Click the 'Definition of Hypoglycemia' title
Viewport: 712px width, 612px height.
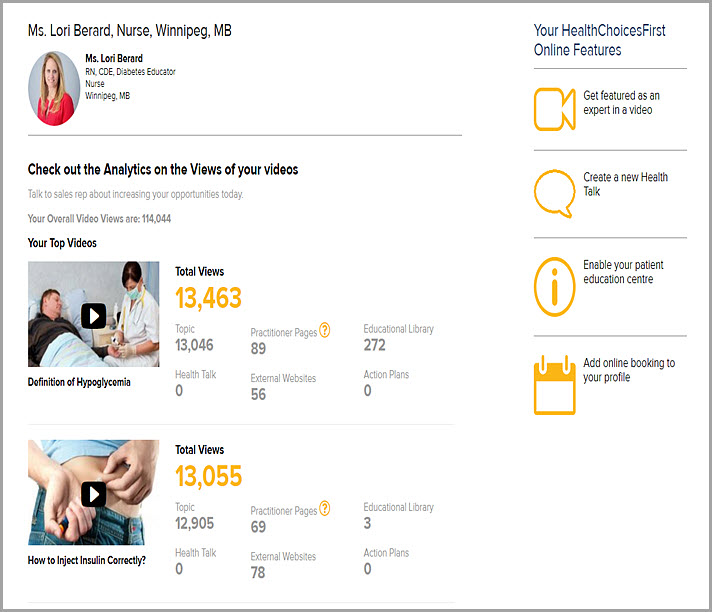[x=79, y=382]
